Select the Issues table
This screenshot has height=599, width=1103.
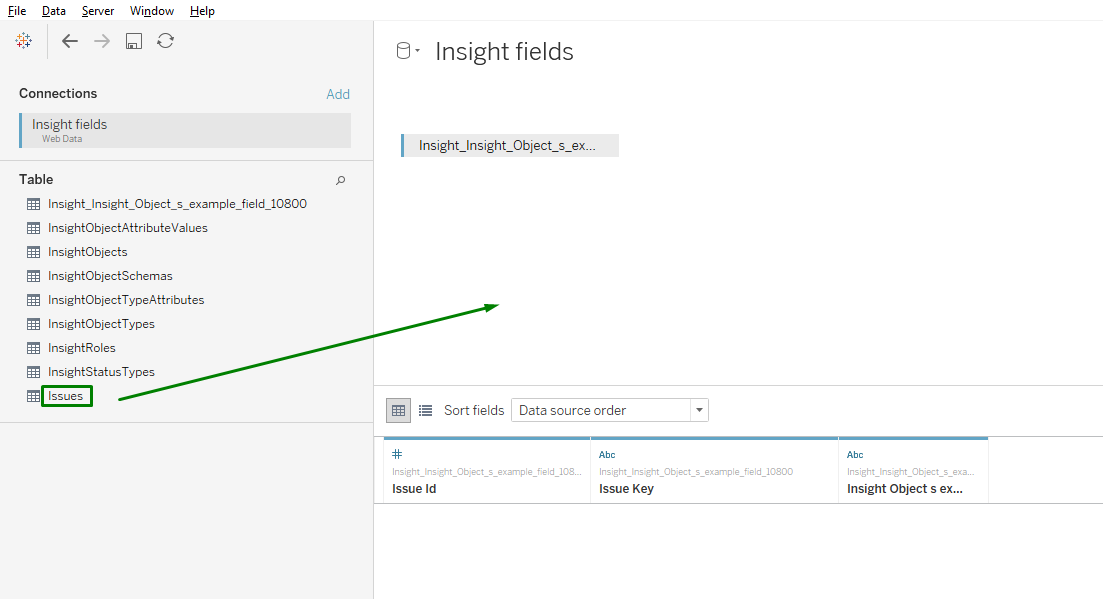pyautogui.click(x=66, y=396)
